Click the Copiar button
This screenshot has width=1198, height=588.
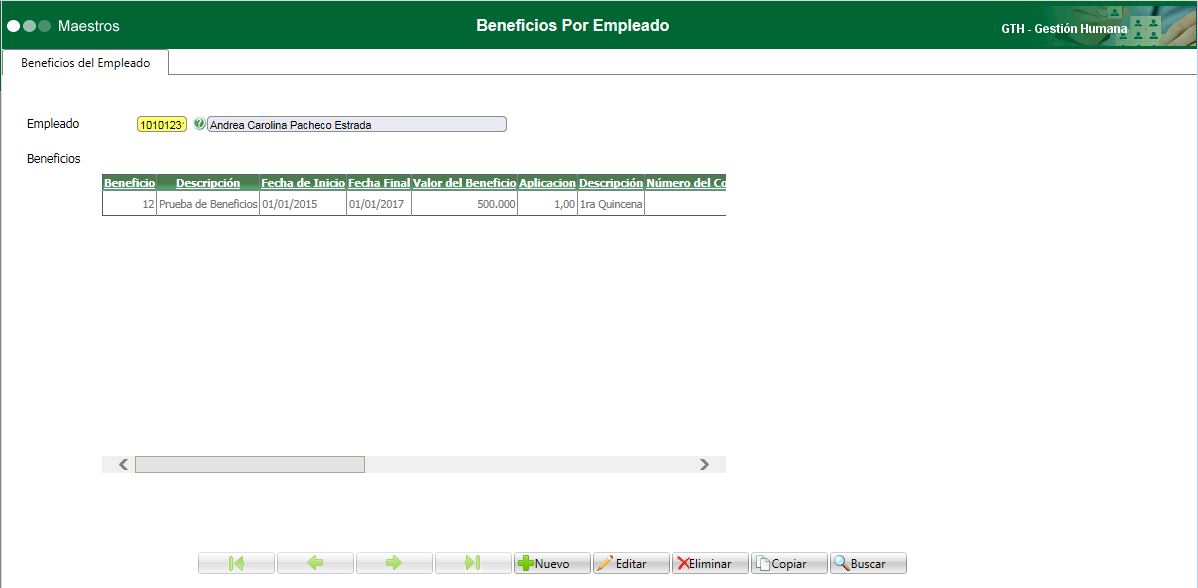pyautogui.click(x=789, y=564)
